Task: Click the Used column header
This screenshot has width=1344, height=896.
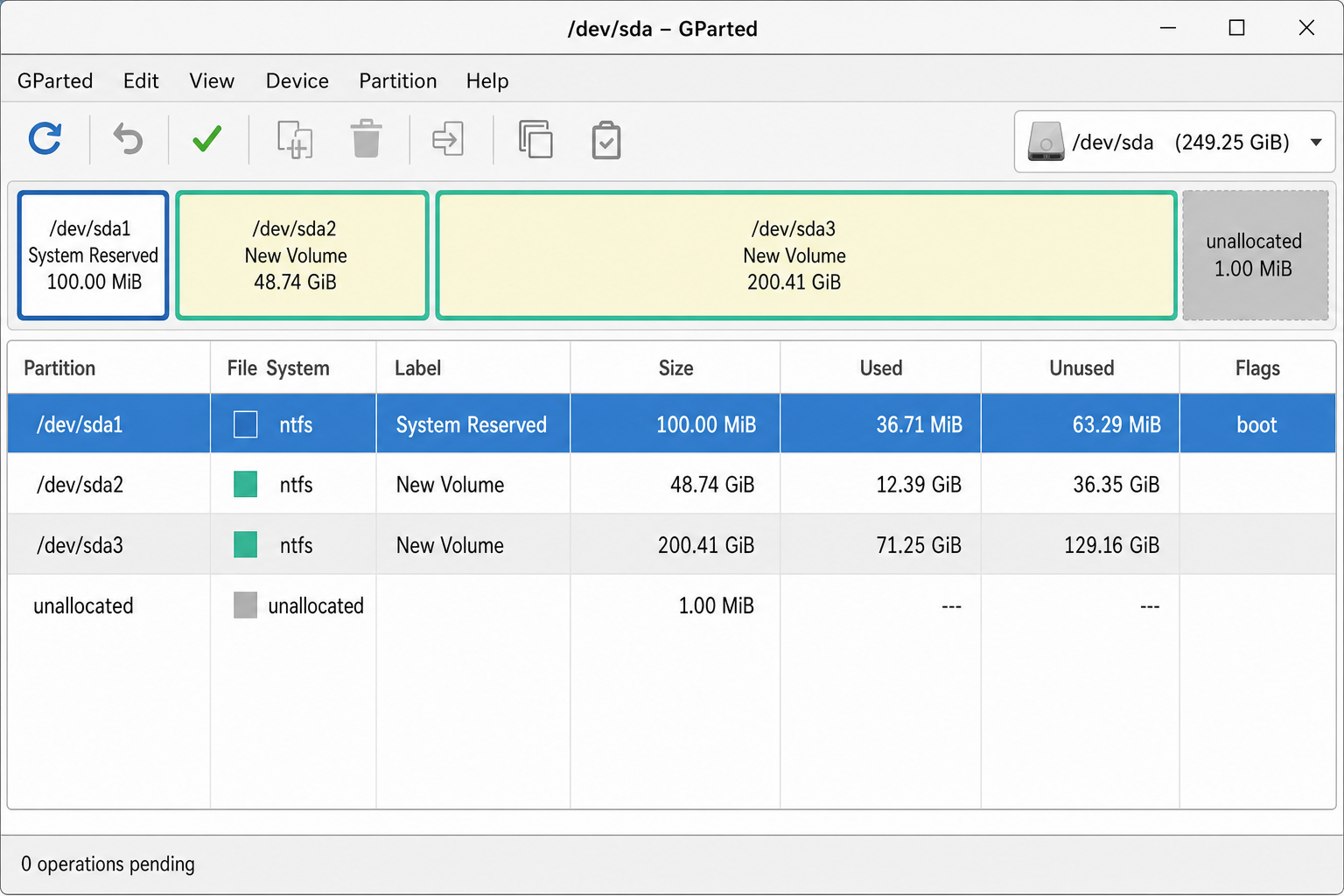Action: pos(881,368)
